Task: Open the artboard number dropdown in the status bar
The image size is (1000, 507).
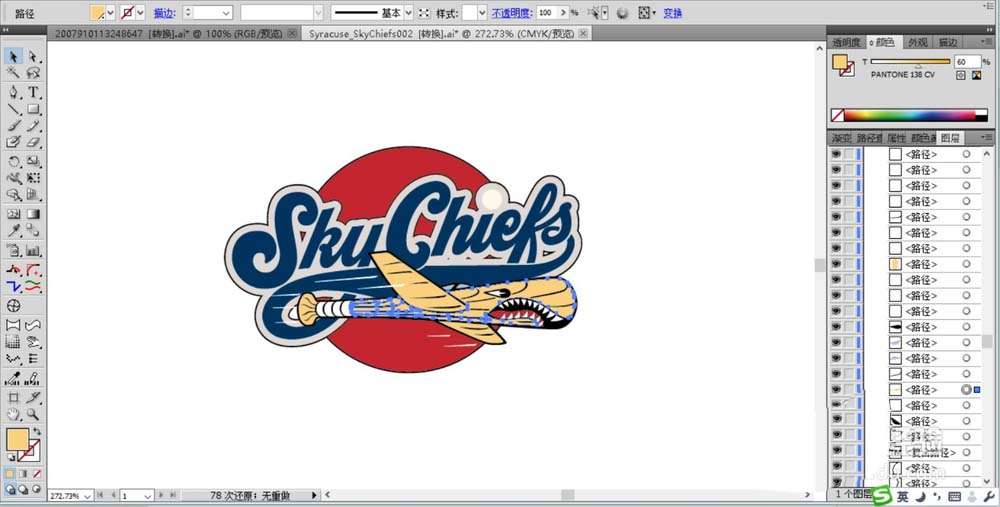Action: pyautogui.click(x=147, y=496)
